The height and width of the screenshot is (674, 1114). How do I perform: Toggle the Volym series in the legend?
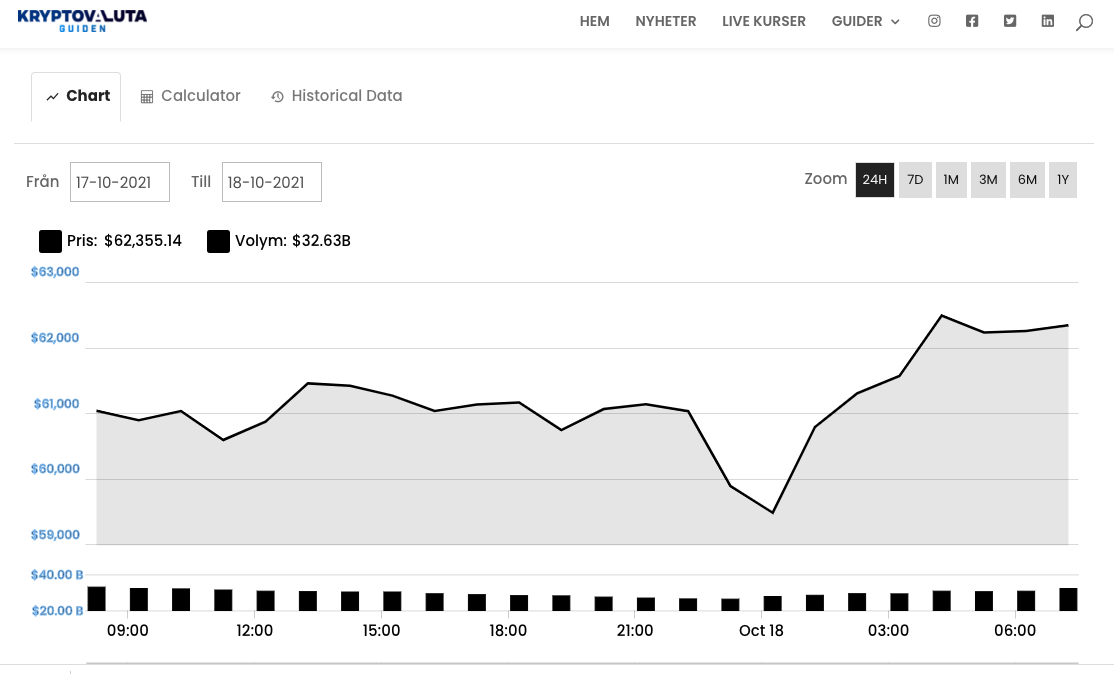click(x=219, y=241)
